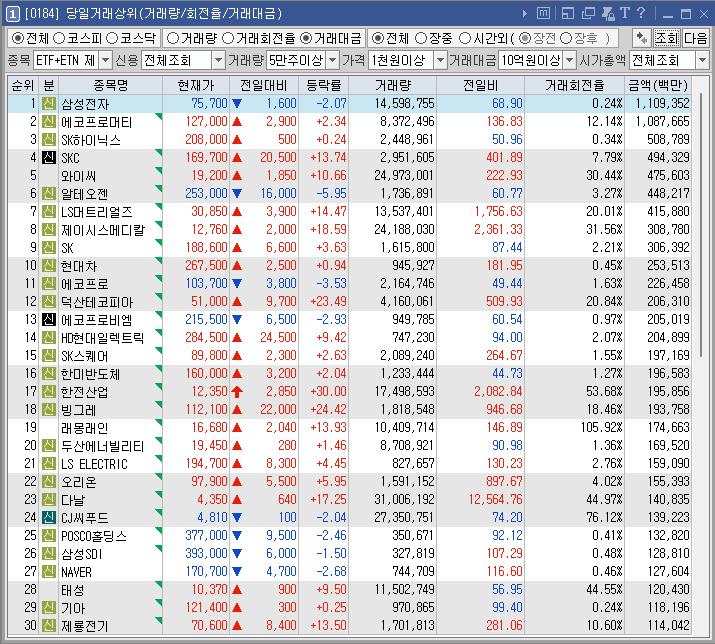Open the POSCO홀딩스 stock name

[x=94, y=536]
